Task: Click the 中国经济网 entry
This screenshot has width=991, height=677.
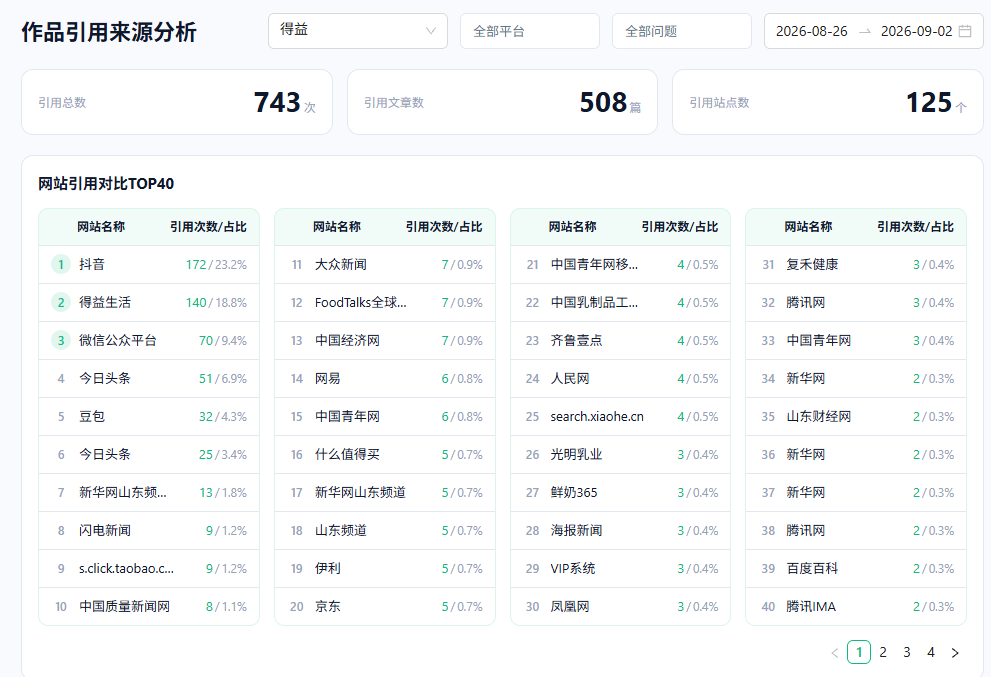Action: (x=347, y=340)
